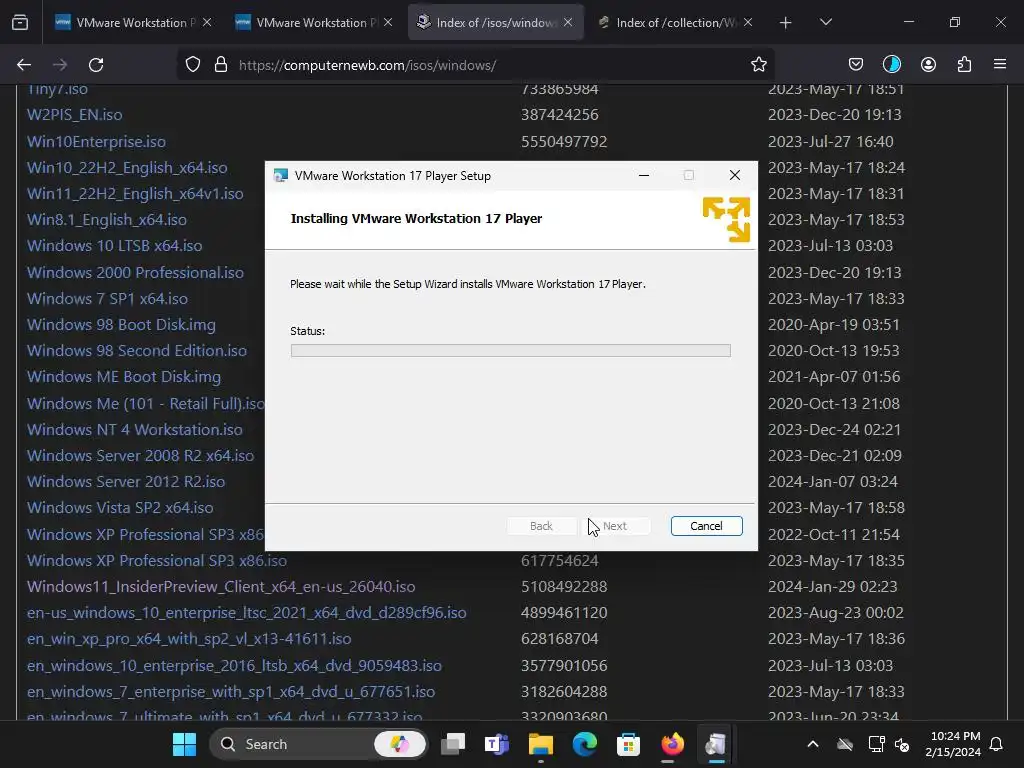The image size is (1024, 768).
Task: Open tracking protection shield icon
Action: click(193, 65)
